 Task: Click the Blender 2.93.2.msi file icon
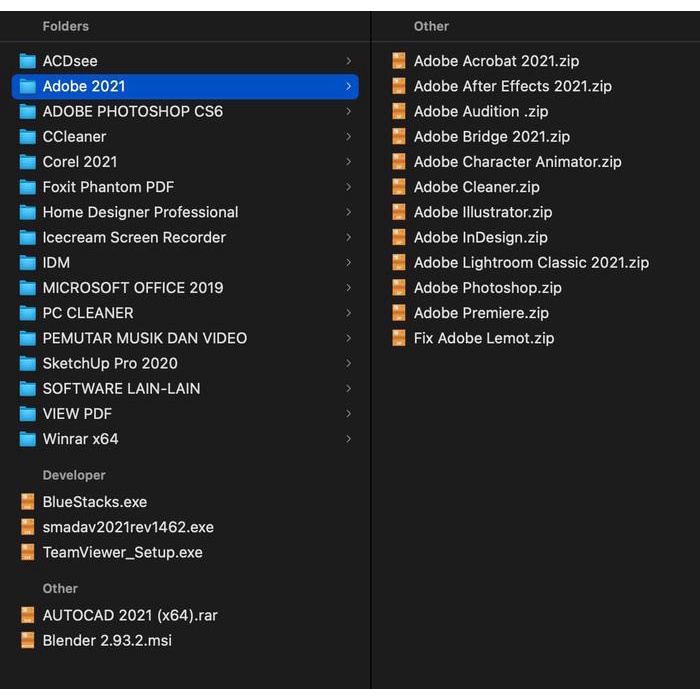(x=28, y=641)
